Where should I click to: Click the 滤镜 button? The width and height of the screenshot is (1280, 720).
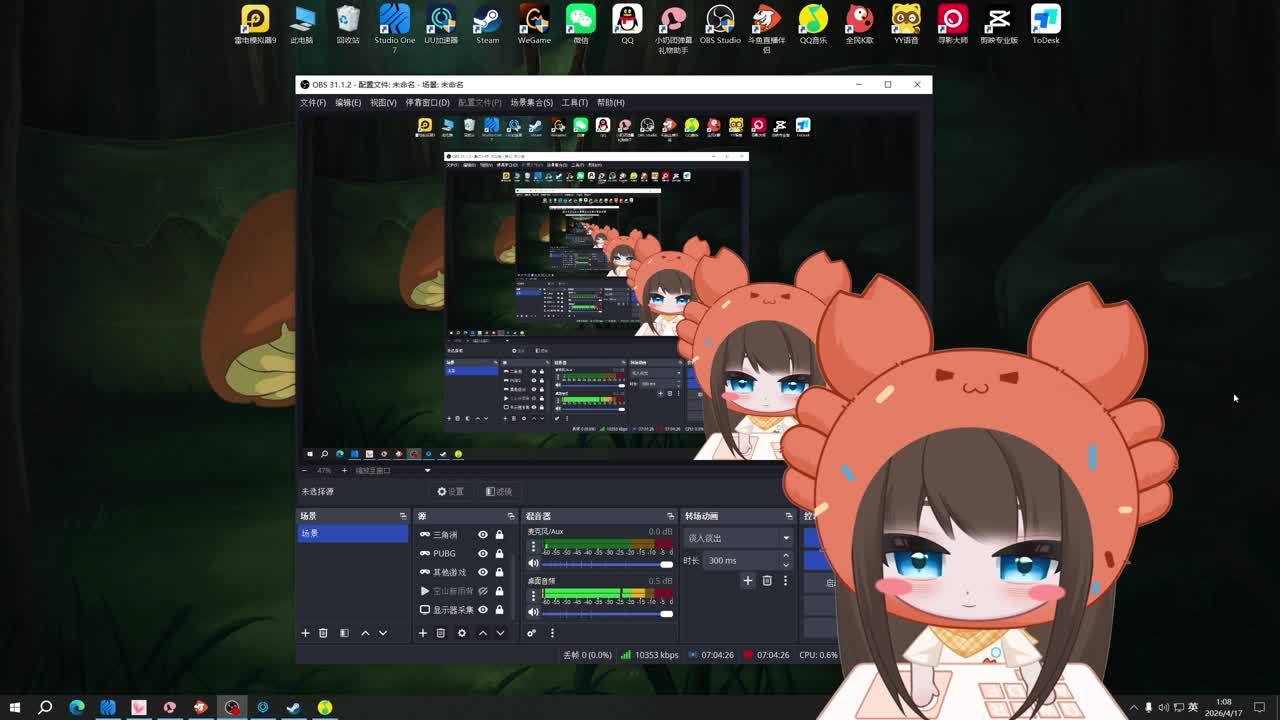[499, 491]
